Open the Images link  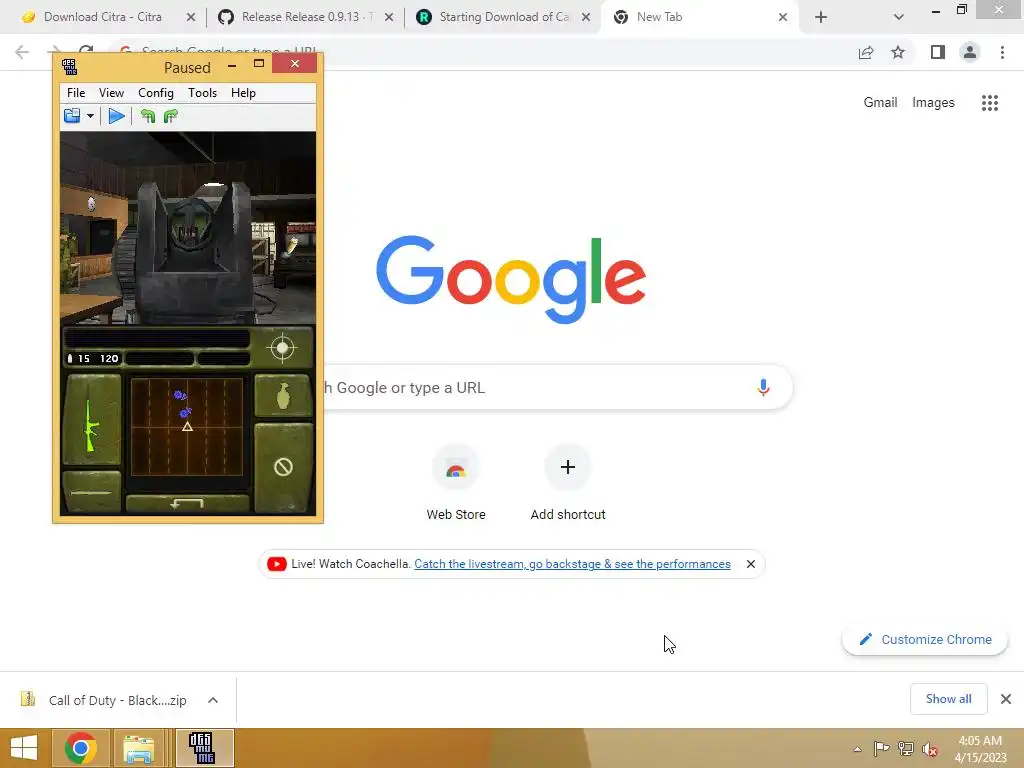coord(933,103)
